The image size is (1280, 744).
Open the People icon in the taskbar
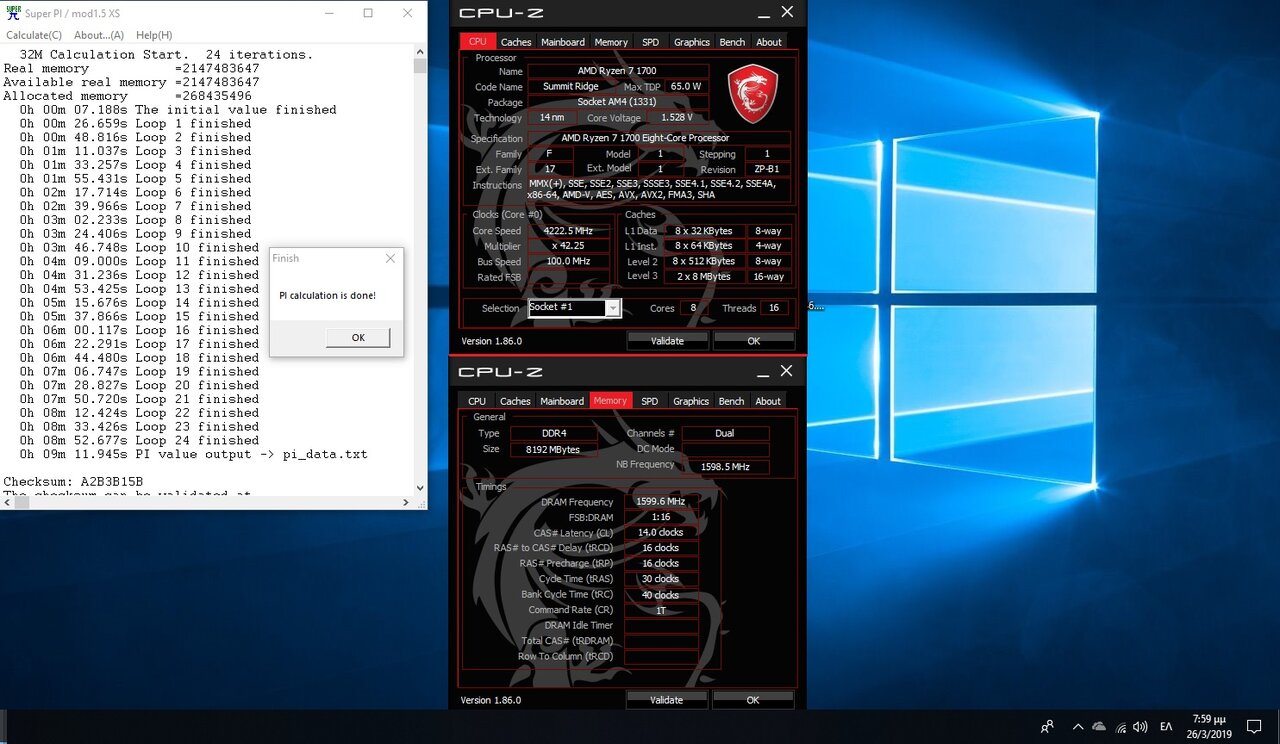coord(1047,727)
